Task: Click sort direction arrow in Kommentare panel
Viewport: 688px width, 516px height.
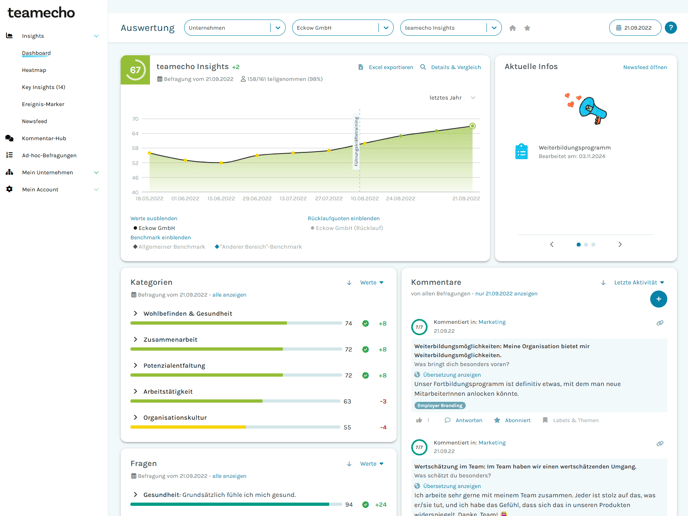Action: point(603,283)
